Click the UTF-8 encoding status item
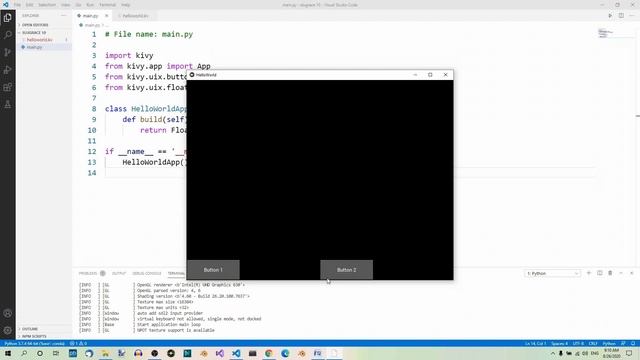 pyautogui.click(x=578, y=344)
